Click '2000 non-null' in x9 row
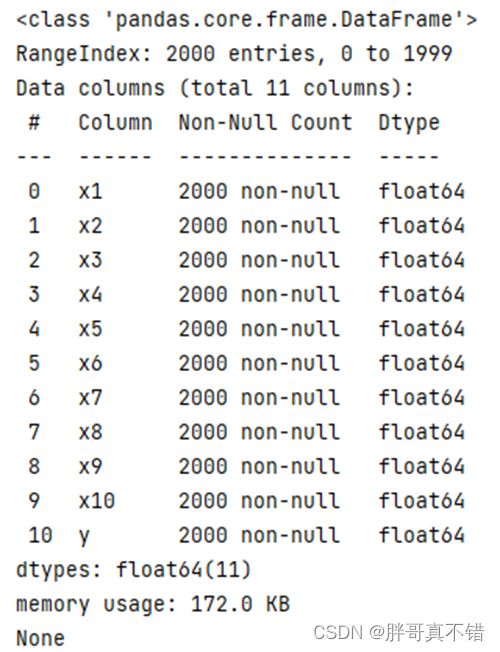Image resolution: width=500 pixels, height=652 pixels. pyautogui.click(x=259, y=466)
